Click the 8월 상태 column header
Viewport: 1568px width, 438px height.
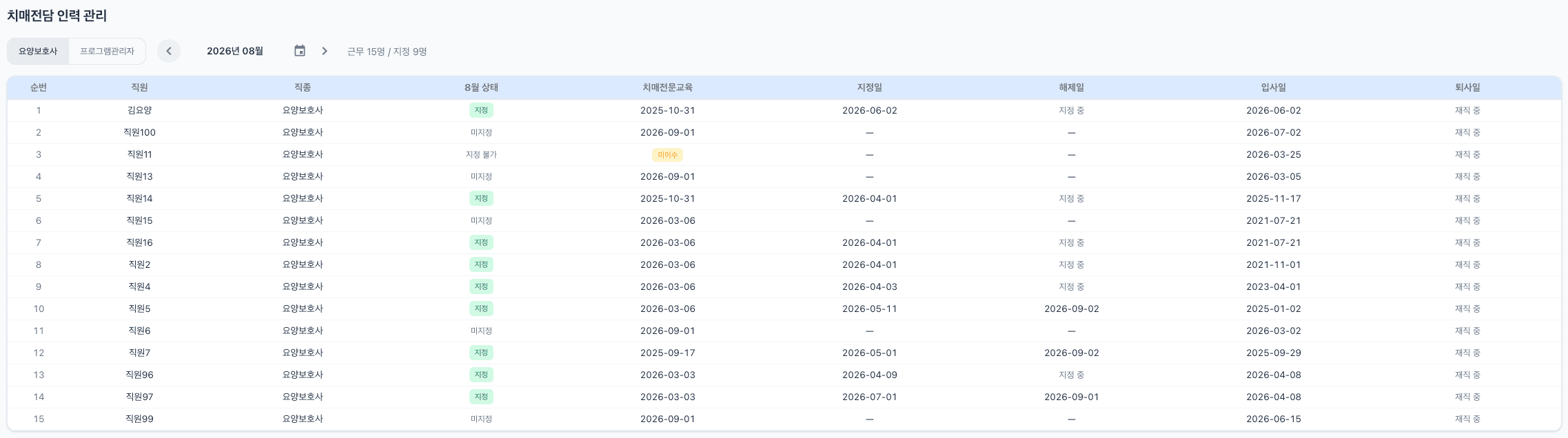481,87
